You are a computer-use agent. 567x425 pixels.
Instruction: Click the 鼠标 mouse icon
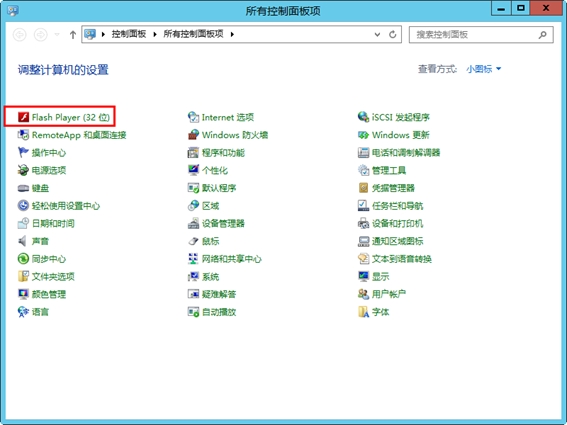tap(193, 241)
